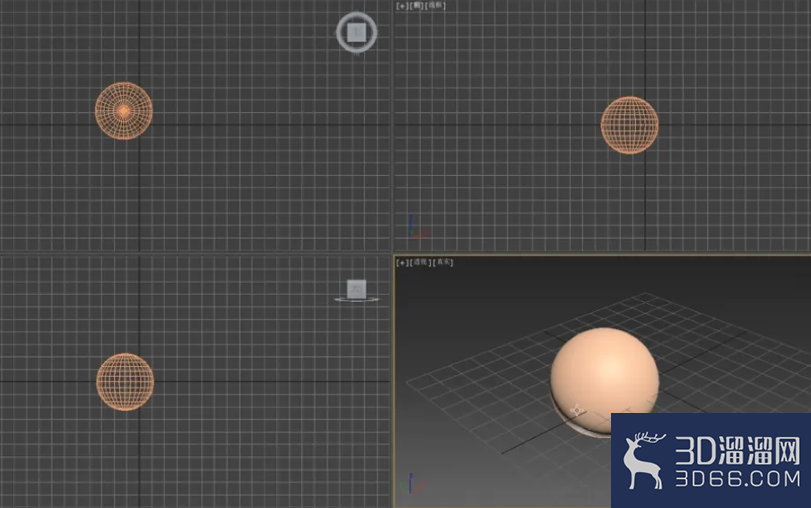Click the ViewCube face inside the compass ring

(356, 32)
